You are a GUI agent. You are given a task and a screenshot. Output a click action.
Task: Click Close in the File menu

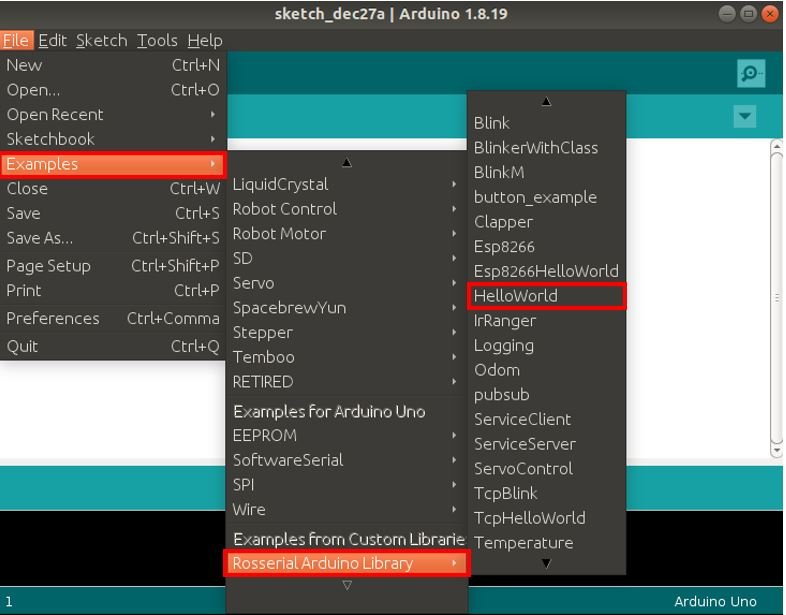(113, 188)
